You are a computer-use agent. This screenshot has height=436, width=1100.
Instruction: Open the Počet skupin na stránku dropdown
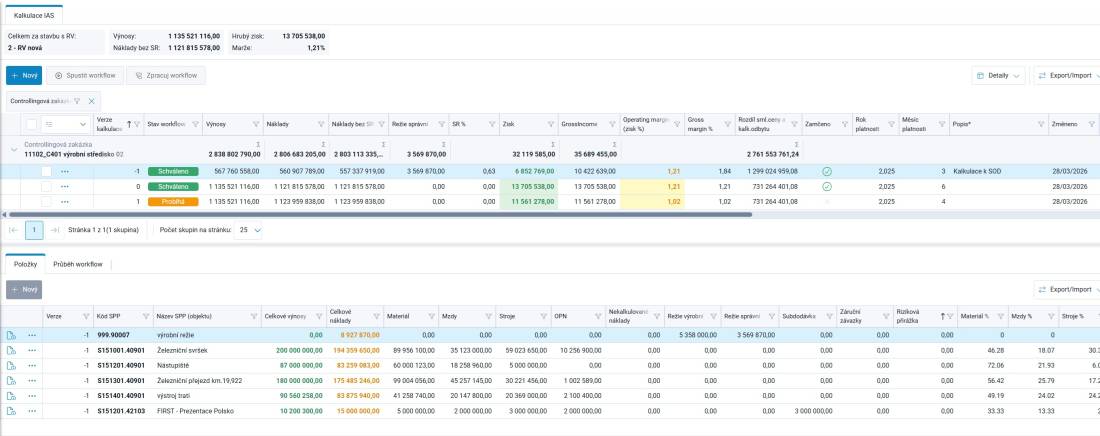248,230
